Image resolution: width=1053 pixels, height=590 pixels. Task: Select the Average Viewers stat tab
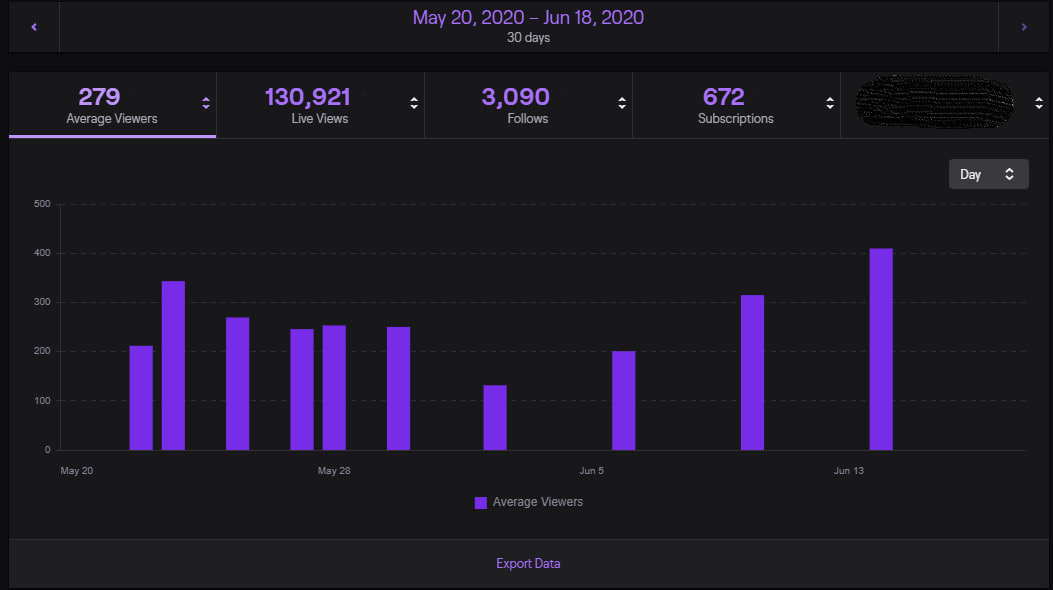pos(112,105)
